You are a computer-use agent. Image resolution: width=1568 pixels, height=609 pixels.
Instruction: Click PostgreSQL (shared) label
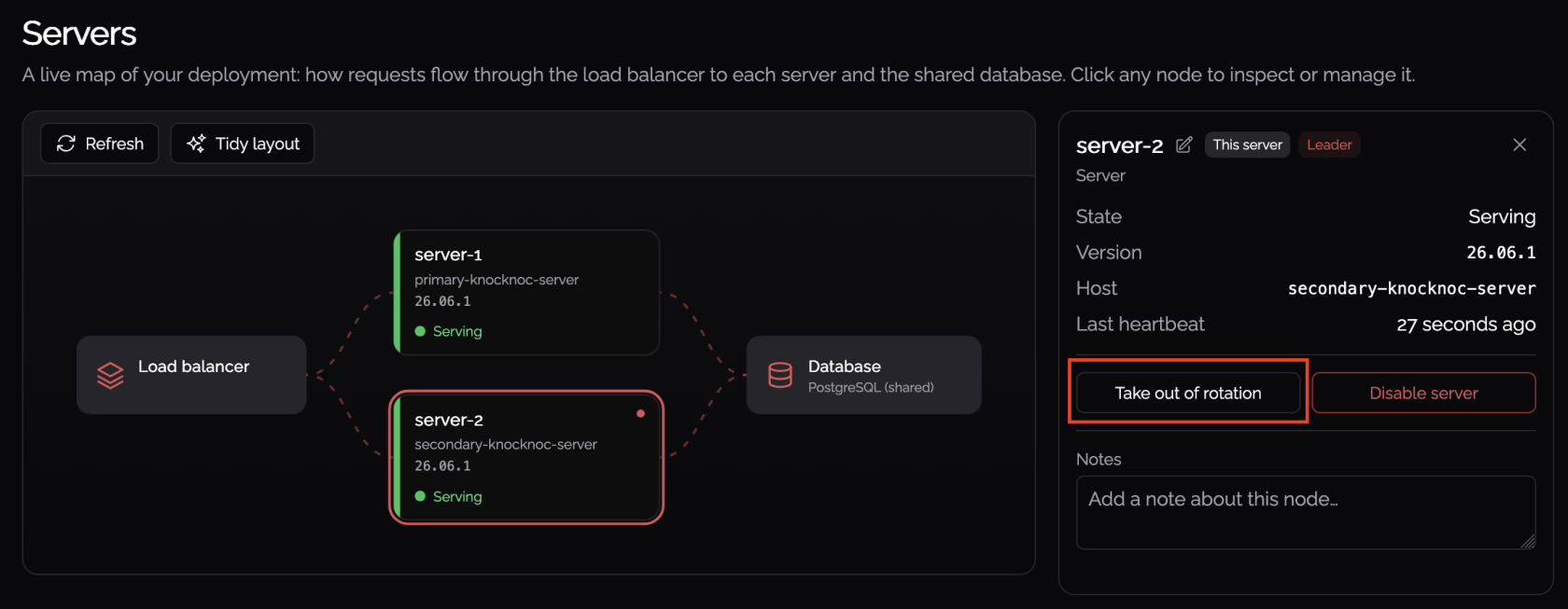click(871, 387)
